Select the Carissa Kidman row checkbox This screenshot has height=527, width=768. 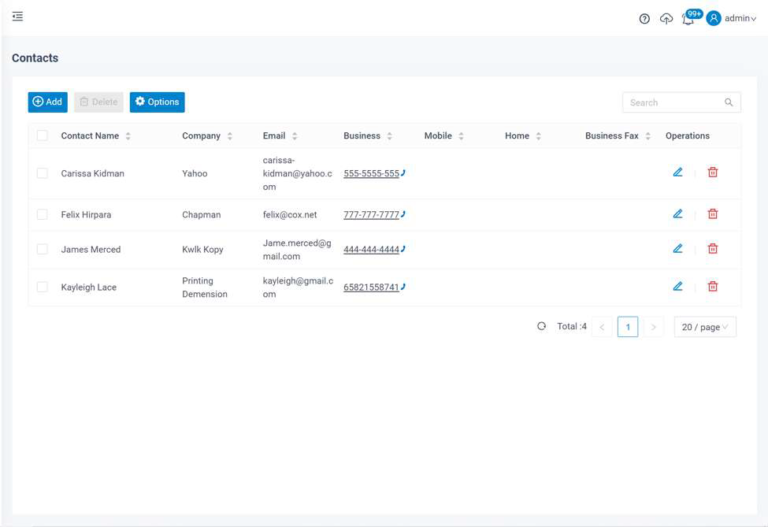pyautogui.click(x=42, y=173)
